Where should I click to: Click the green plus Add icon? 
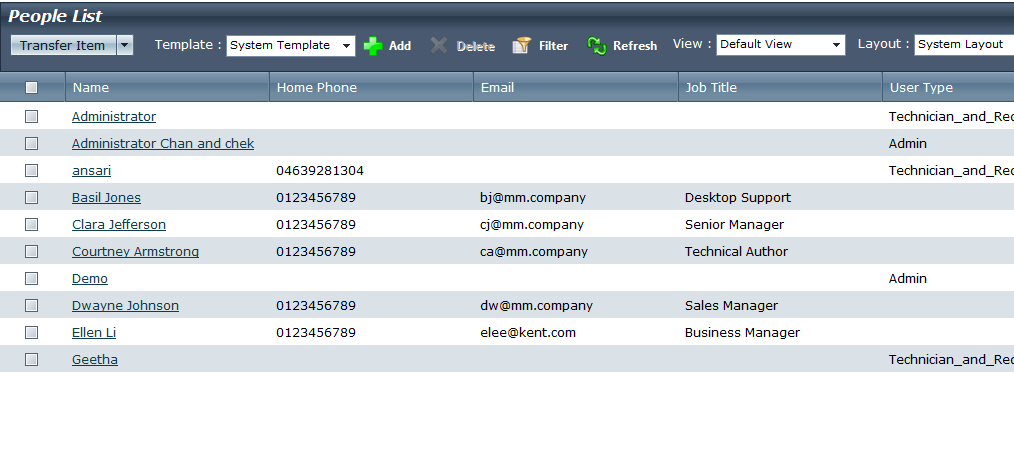tap(373, 46)
